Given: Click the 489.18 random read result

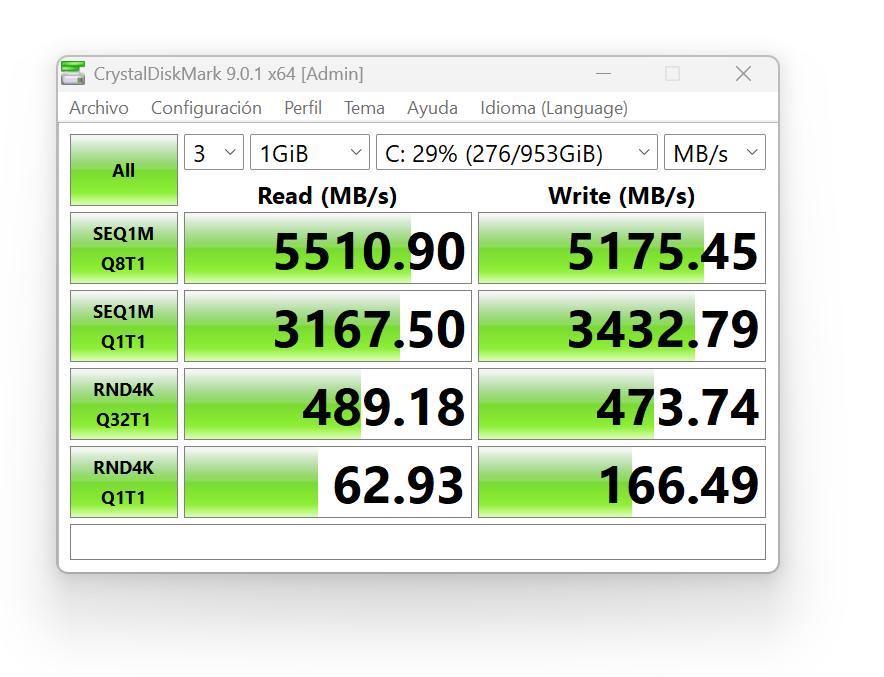Looking at the screenshot, I should [x=328, y=404].
